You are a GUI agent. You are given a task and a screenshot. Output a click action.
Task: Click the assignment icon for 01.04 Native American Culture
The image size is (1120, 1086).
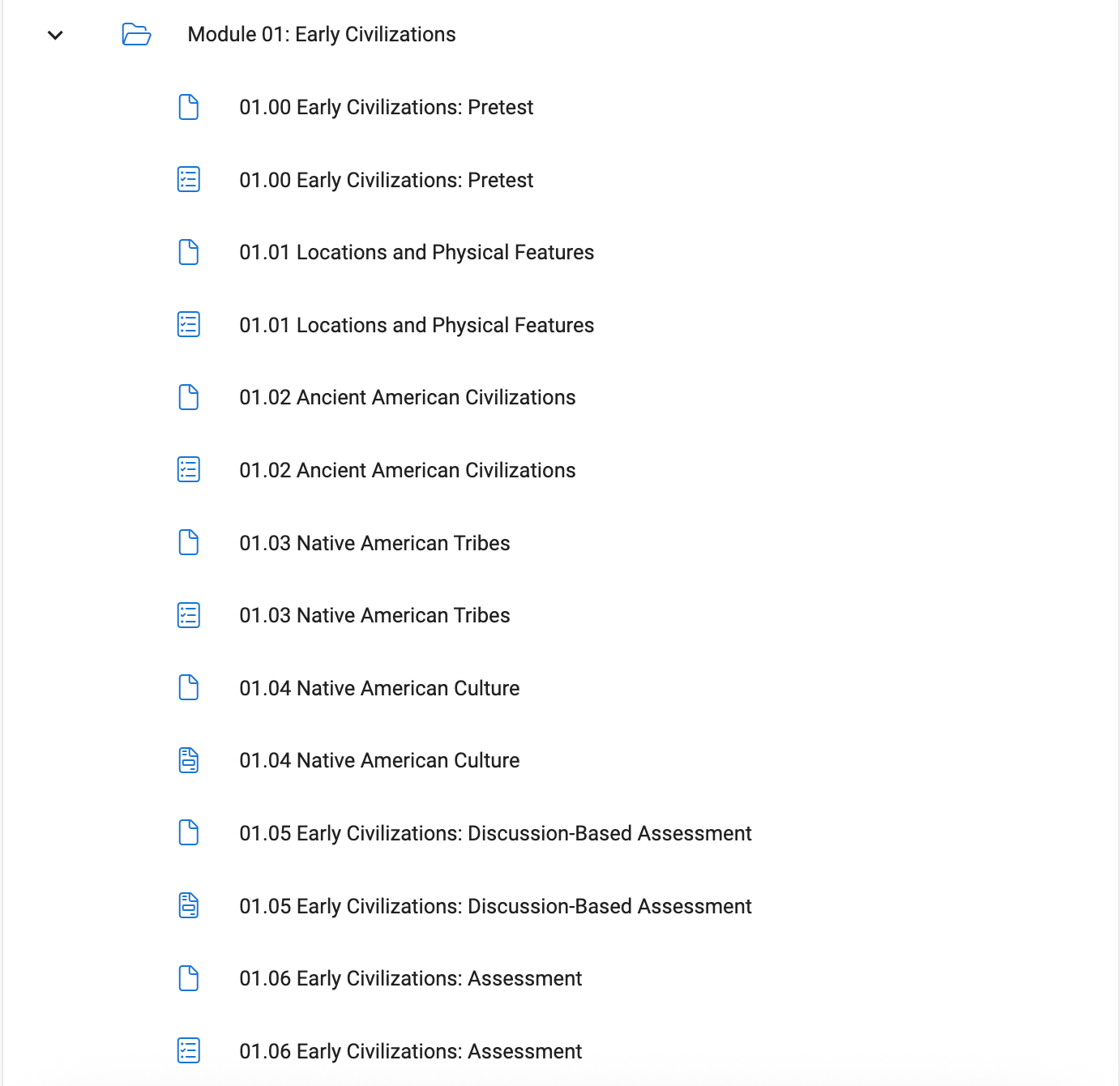189,760
